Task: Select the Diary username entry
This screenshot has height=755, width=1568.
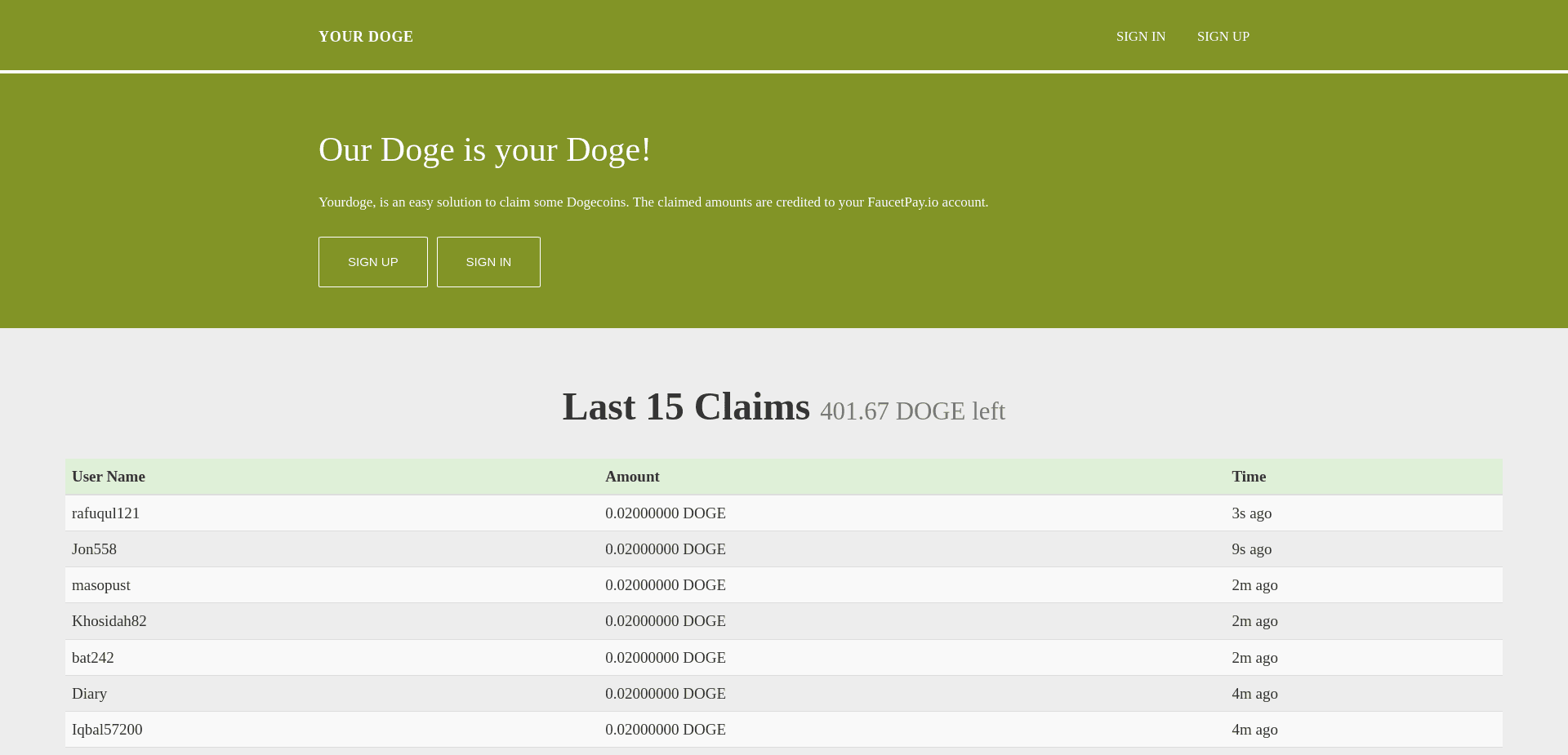Action: (89, 693)
